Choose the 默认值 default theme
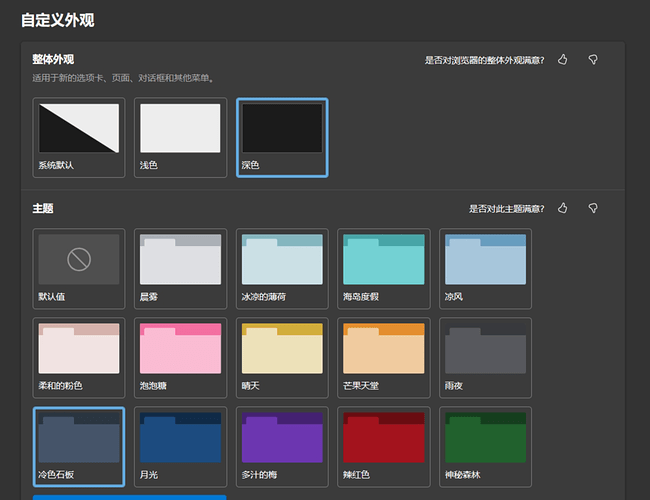This screenshot has height=500, width=650. click(x=79, y=269)
